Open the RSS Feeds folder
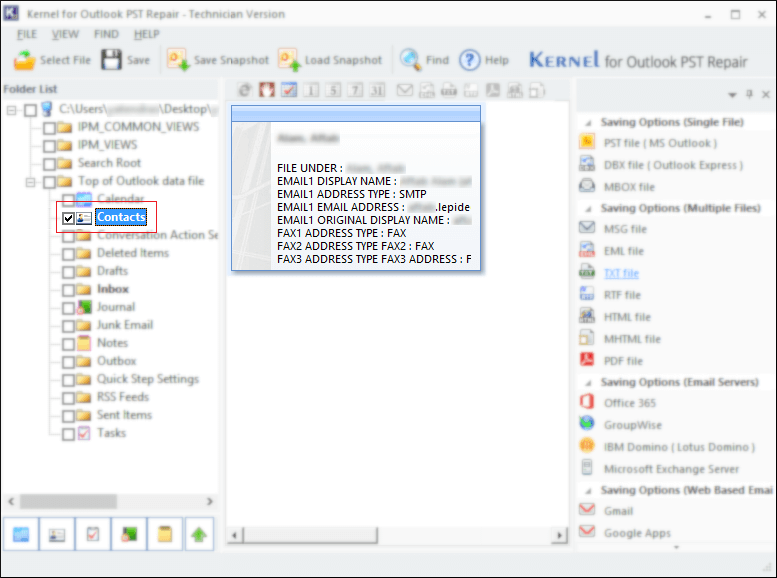 (123, 397)
